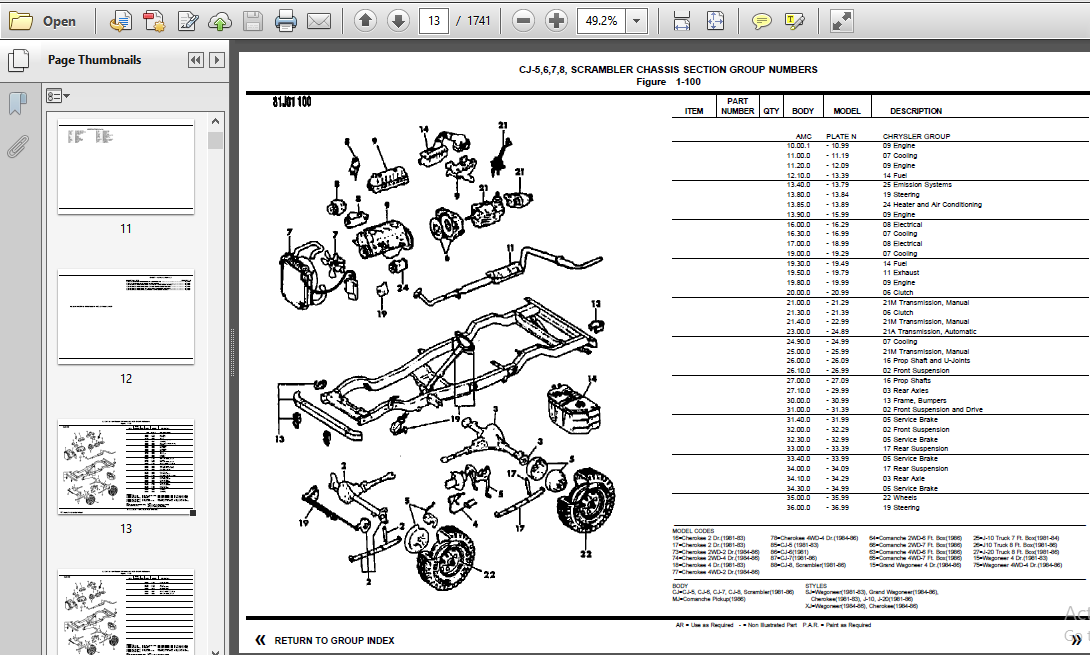Go to previous page arrow

(365, 21)
